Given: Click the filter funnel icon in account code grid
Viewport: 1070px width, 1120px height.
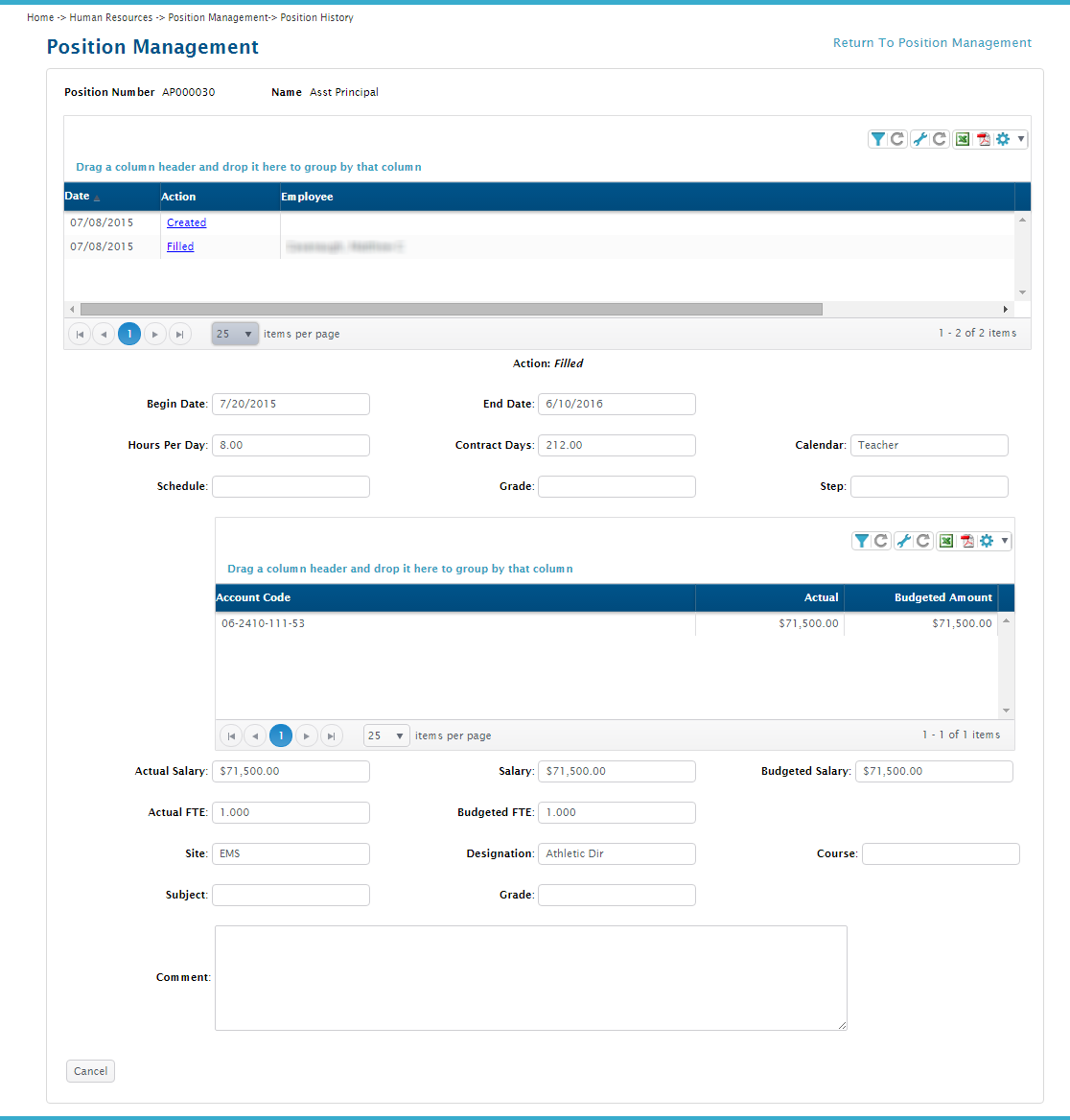Looking at the screenshot, I should pyautogui.click(x=861, y=542).
